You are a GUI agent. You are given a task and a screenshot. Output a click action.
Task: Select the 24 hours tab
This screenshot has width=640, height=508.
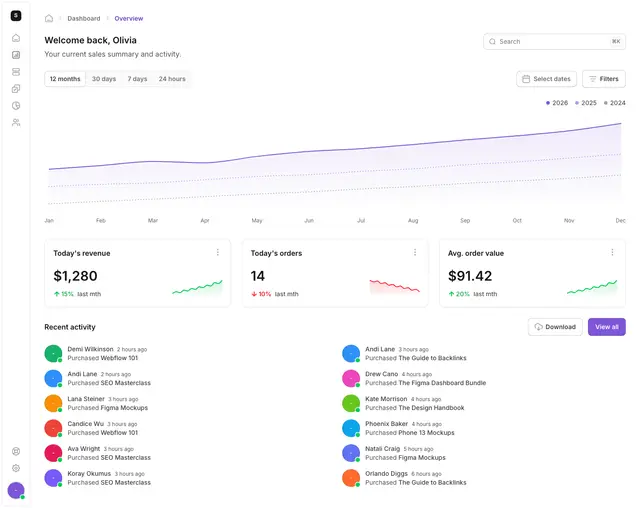[172, 79]
